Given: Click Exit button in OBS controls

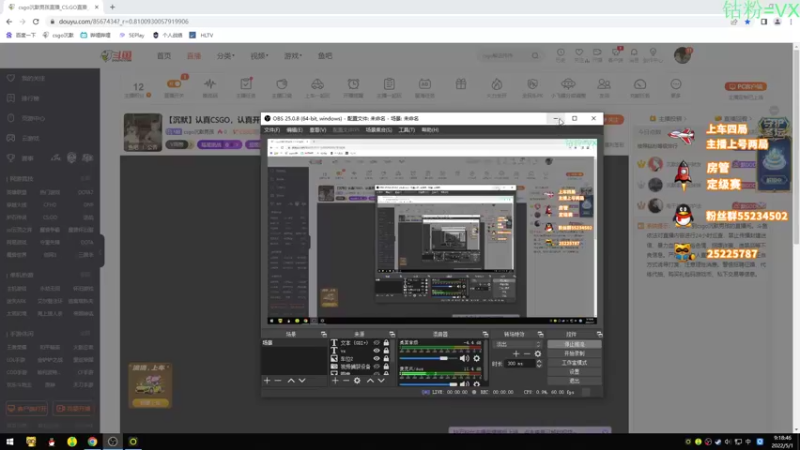Looking at the screenshot, I should tap(574, 381).
